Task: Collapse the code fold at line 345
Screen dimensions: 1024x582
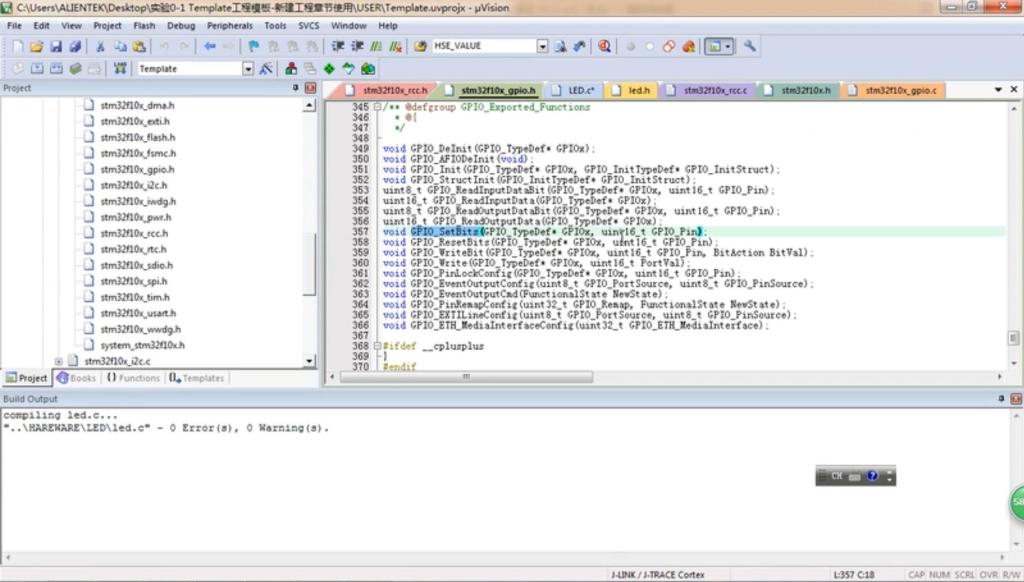Action: point(377,107)
